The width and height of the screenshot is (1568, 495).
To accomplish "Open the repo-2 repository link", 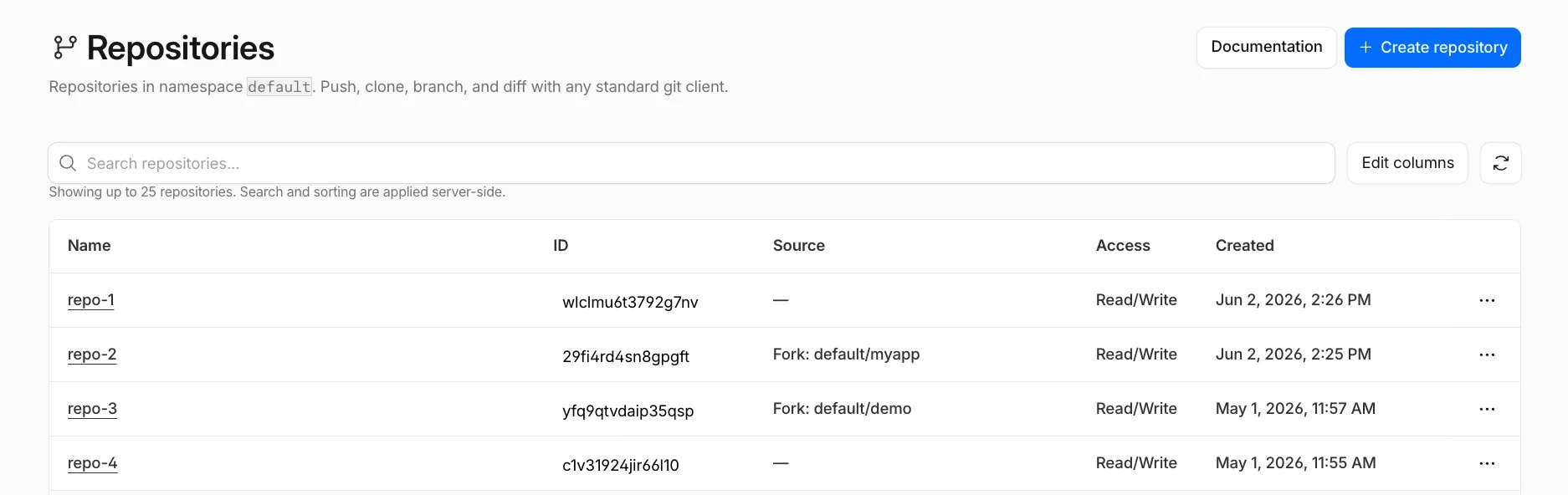I will coord(92,355).
